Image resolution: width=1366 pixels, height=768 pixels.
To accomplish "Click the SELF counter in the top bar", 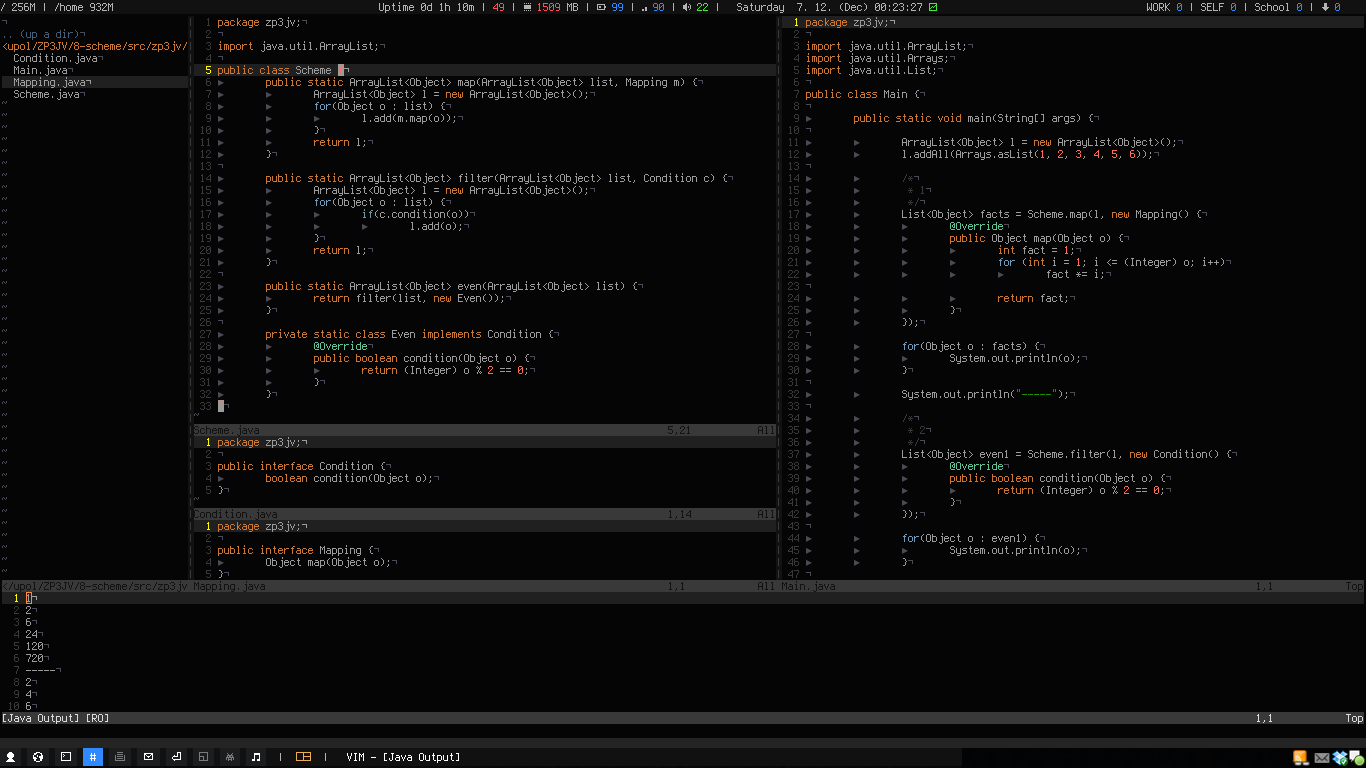I will (x=1218, y=7).
